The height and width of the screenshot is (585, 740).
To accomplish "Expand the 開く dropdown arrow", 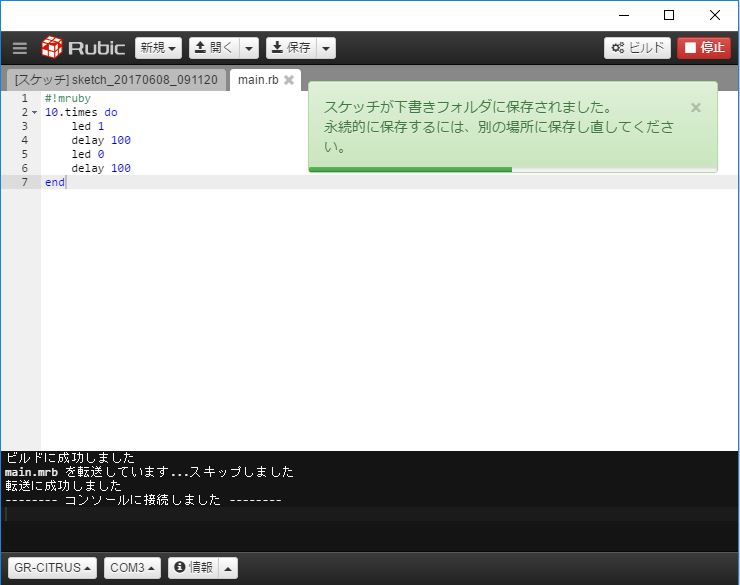I will pos(249,48).
